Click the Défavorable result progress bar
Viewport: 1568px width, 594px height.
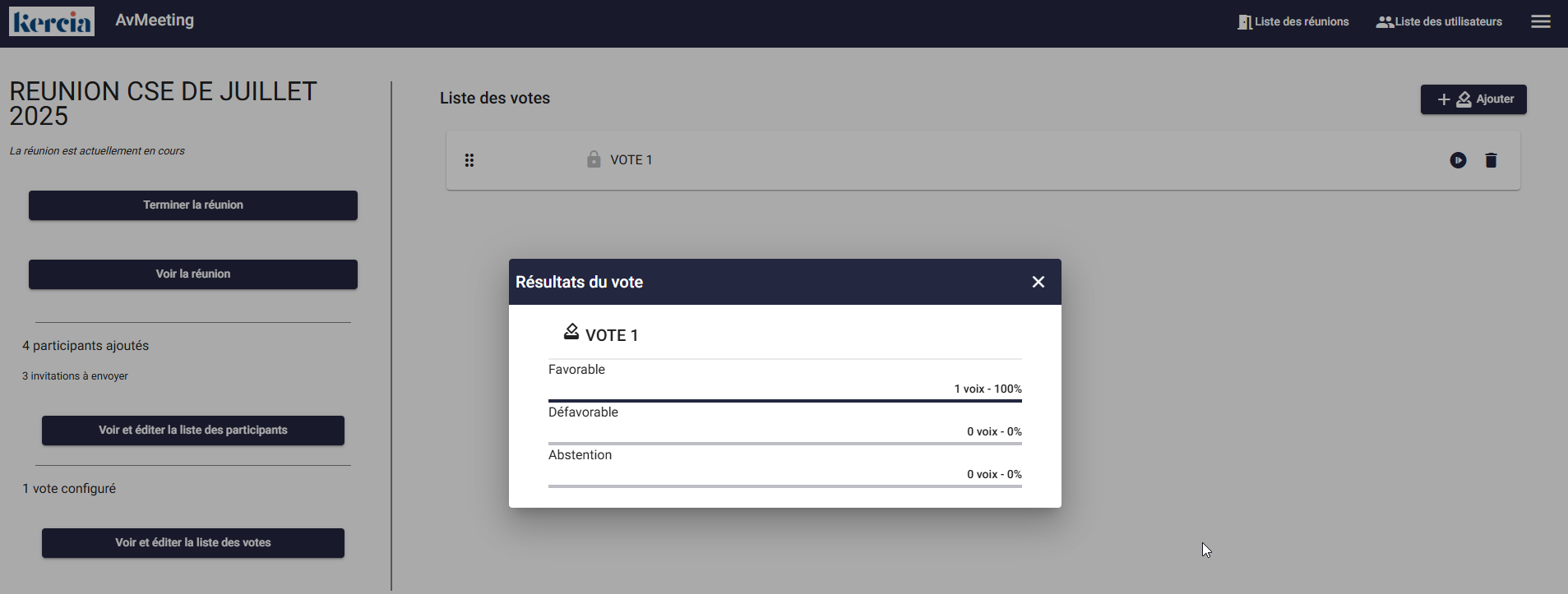[x=784, y=444]
